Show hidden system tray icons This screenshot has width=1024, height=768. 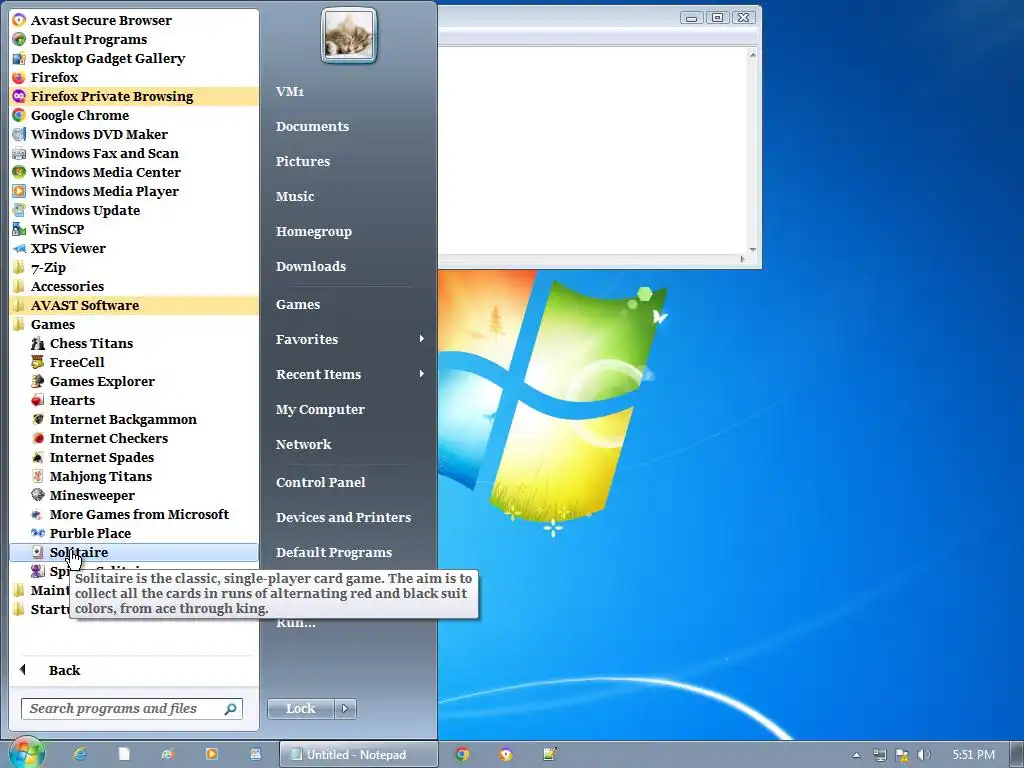pyautogui.click(x=857, y=755)
